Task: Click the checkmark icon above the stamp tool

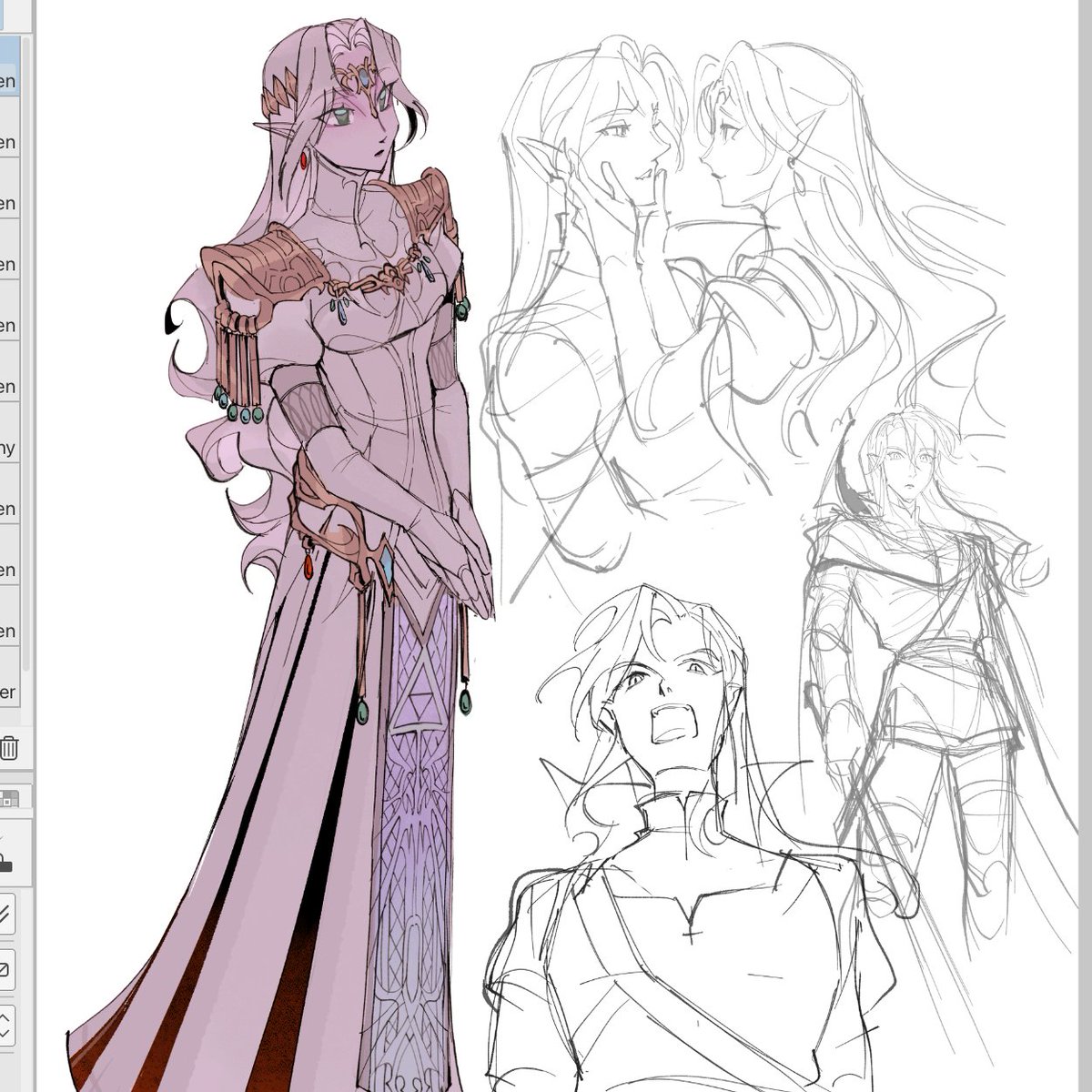Action: click(5, 834)
